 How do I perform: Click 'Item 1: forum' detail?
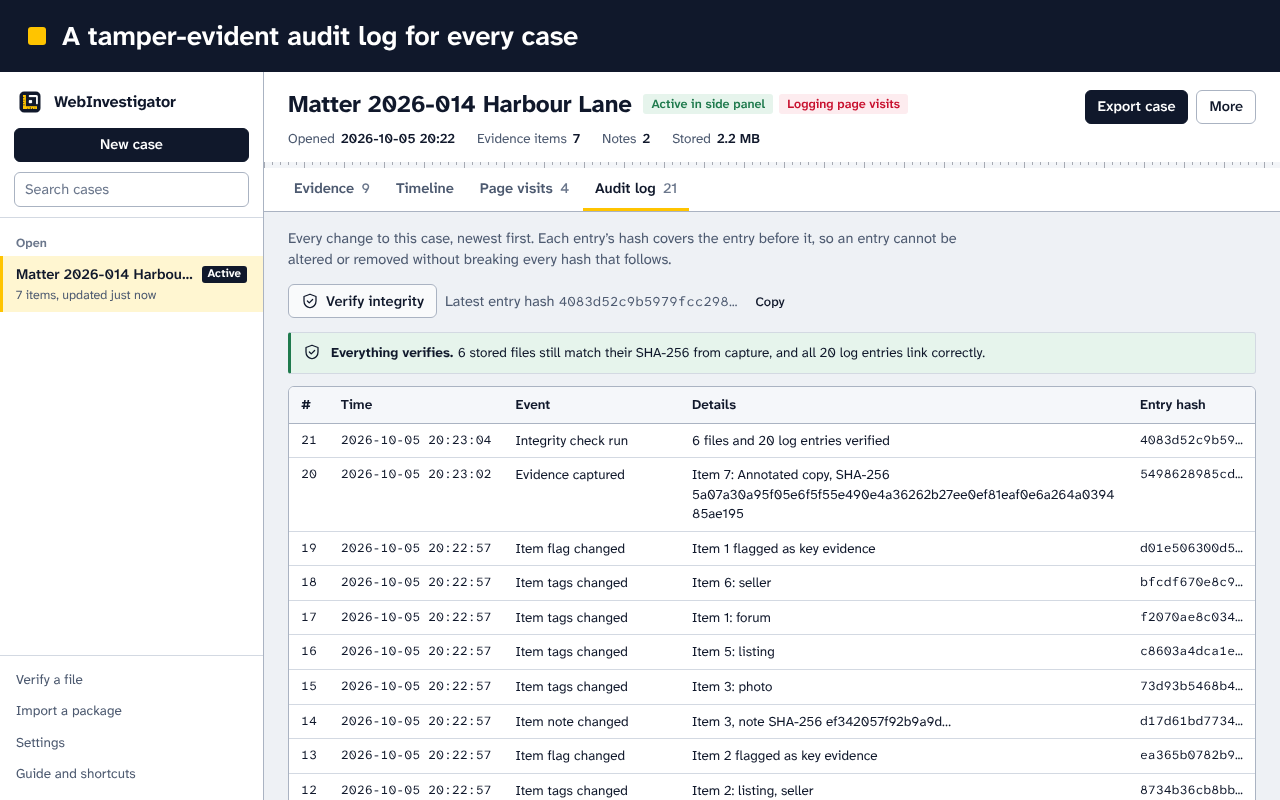731,618
